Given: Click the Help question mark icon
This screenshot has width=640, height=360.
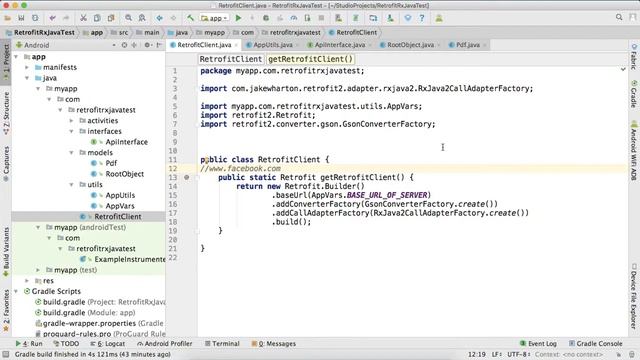Looking at the screenshot, I should 422,18.
